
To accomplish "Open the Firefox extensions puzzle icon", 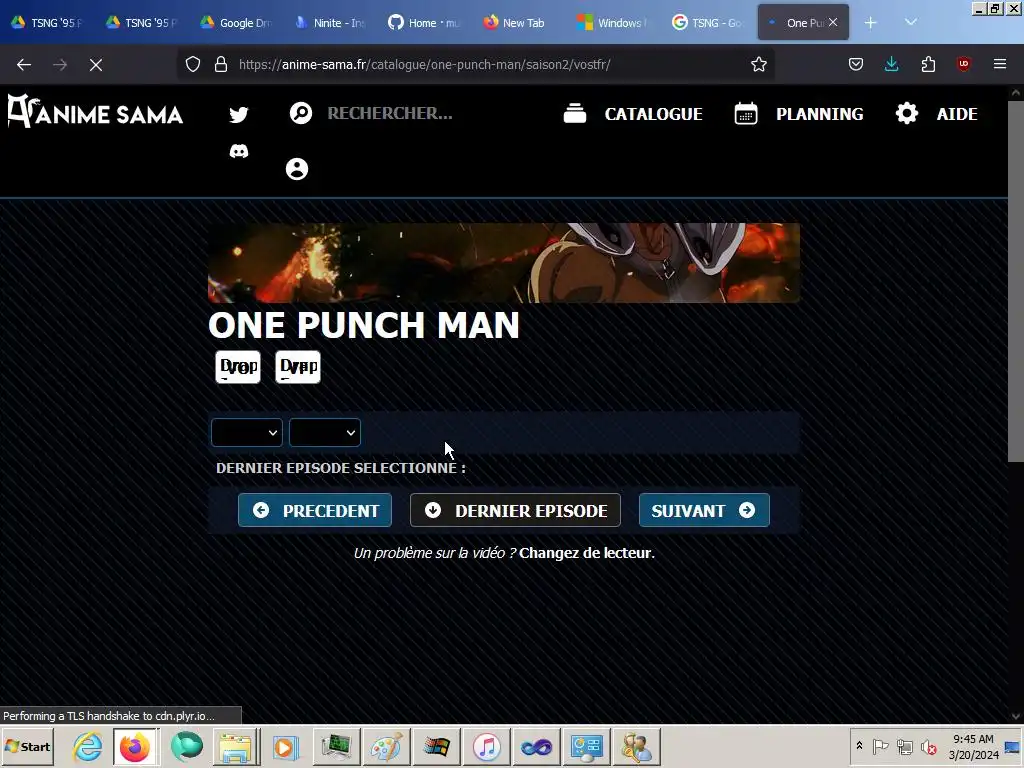I will (x=928, y=64).
